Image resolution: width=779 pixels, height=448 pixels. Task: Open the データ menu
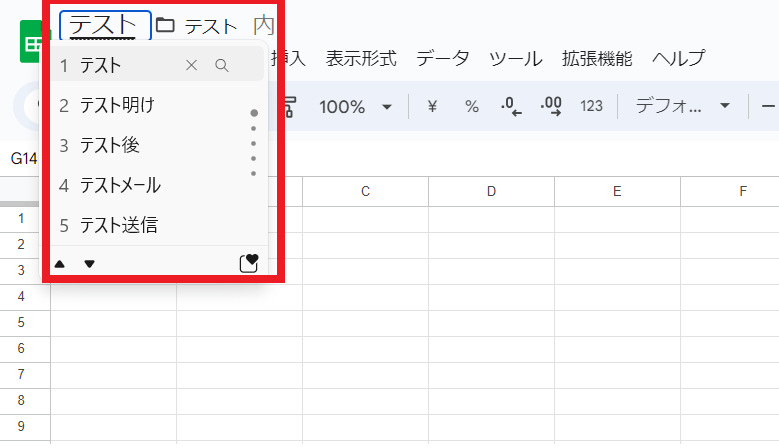coord(443,58)
